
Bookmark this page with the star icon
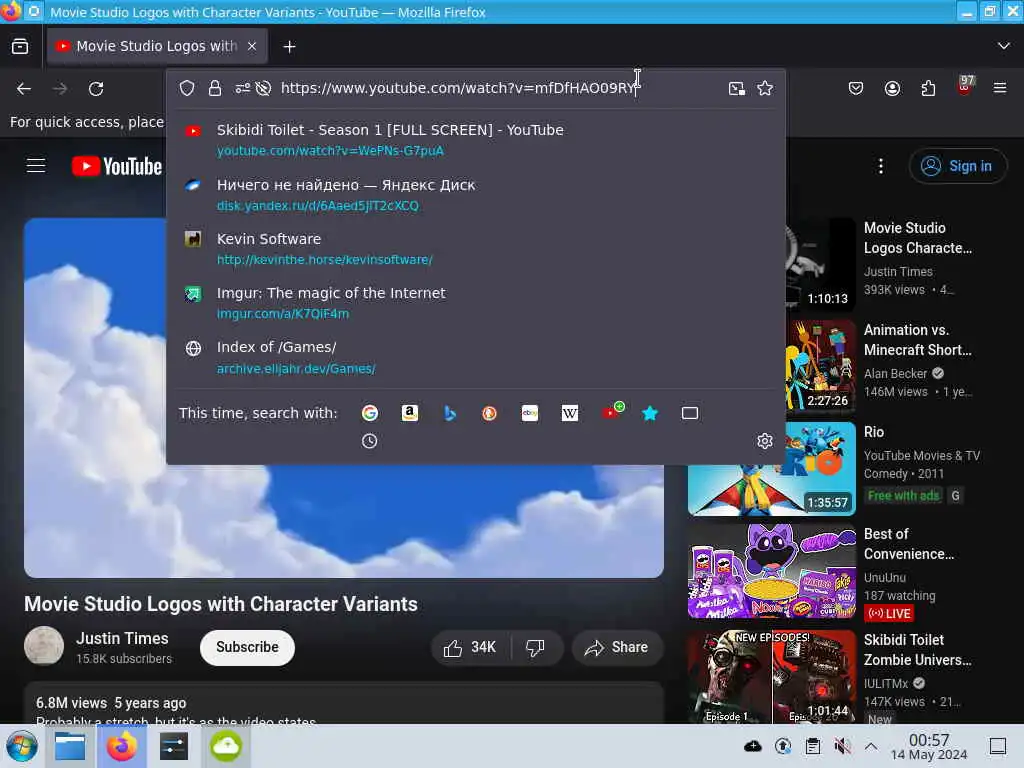[765, 88]
